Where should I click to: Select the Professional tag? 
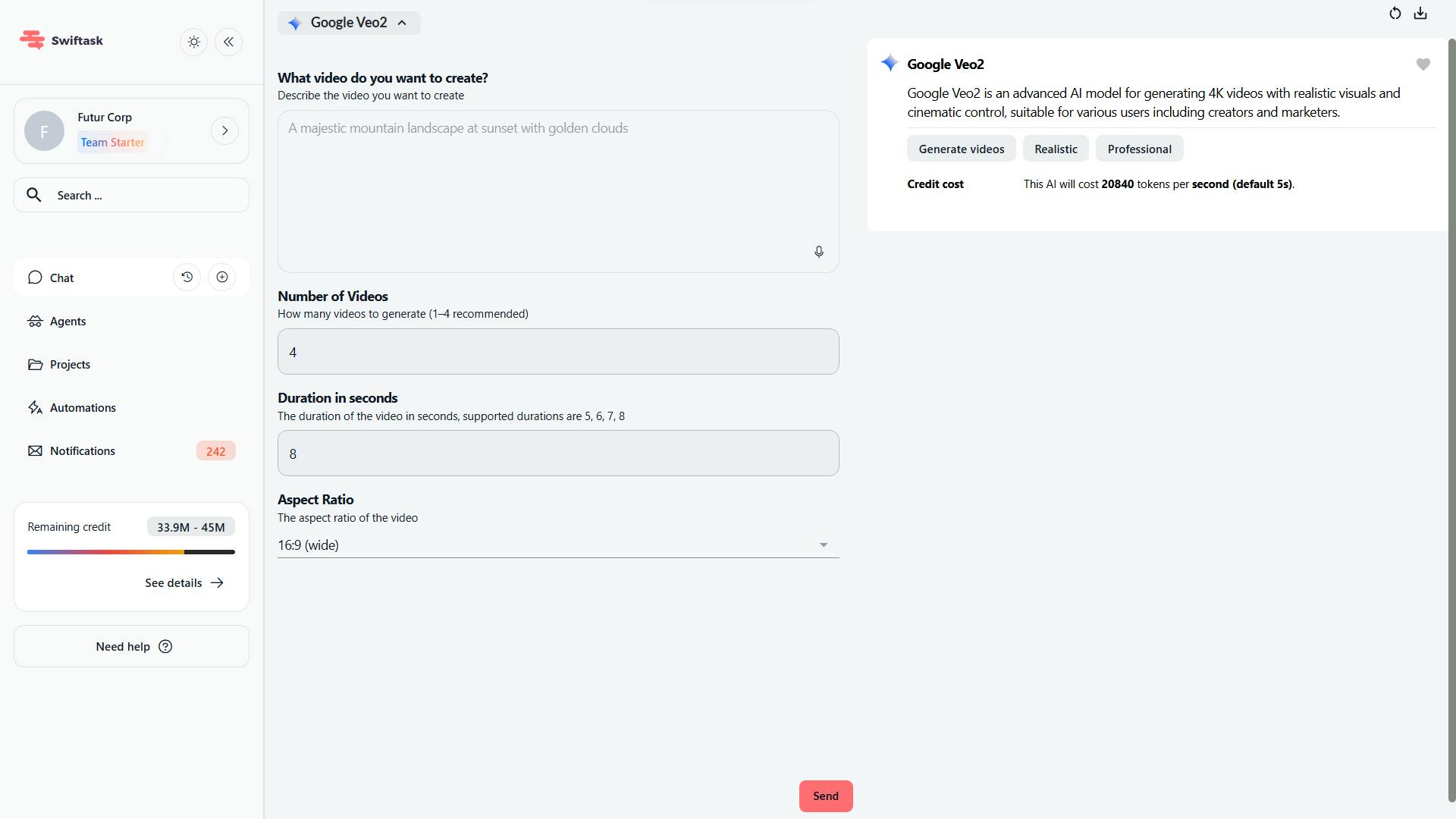tap(1139, 148)
